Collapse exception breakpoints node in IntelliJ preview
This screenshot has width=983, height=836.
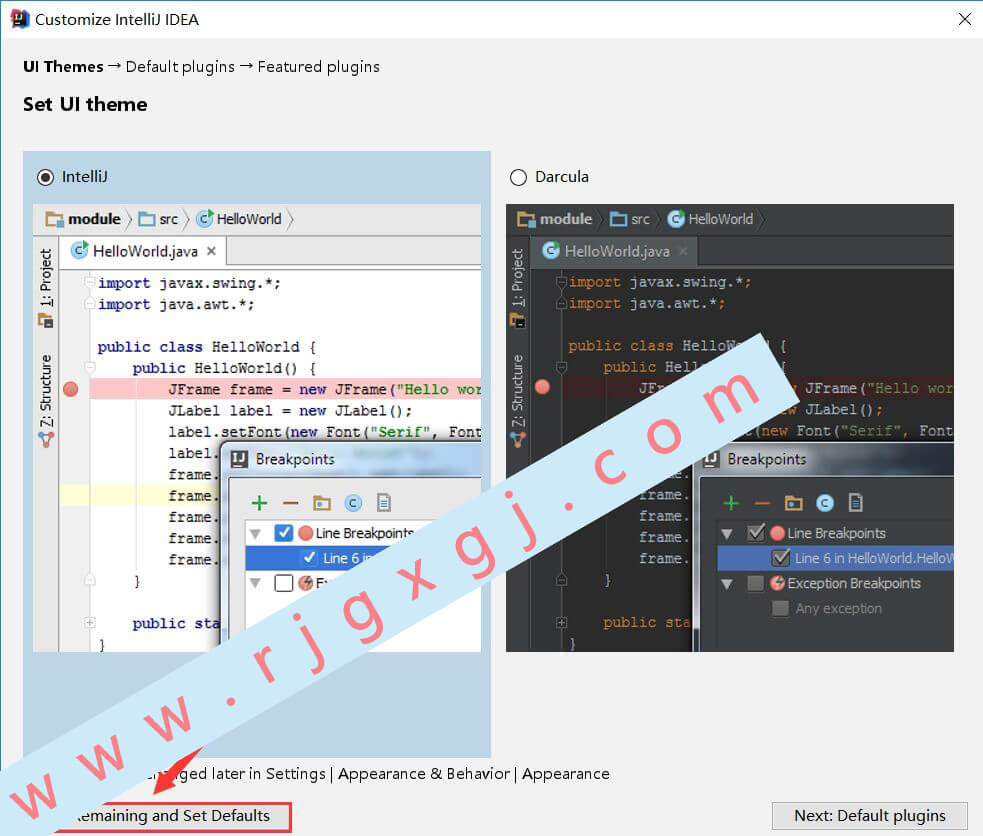click(256, 583)
